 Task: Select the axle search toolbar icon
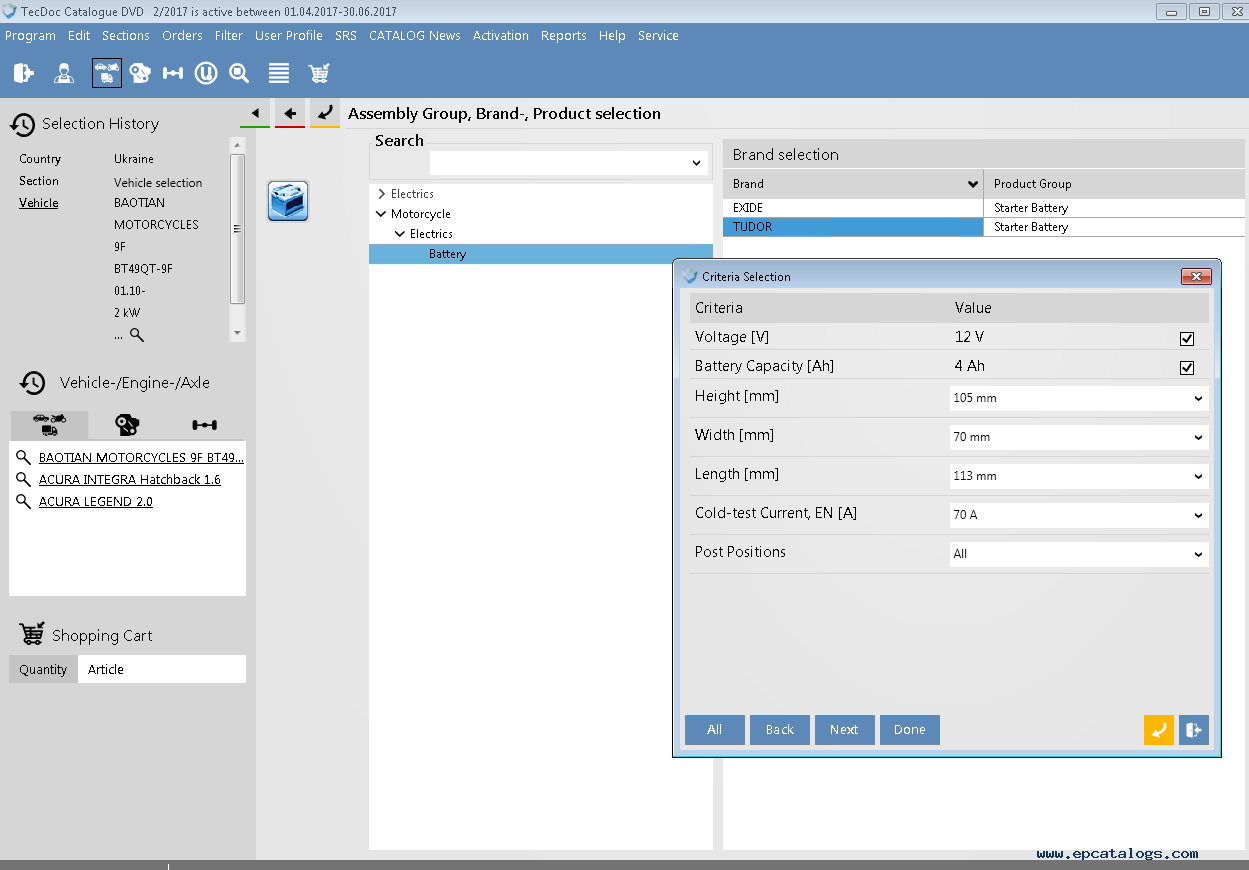[x=173, y=73]
